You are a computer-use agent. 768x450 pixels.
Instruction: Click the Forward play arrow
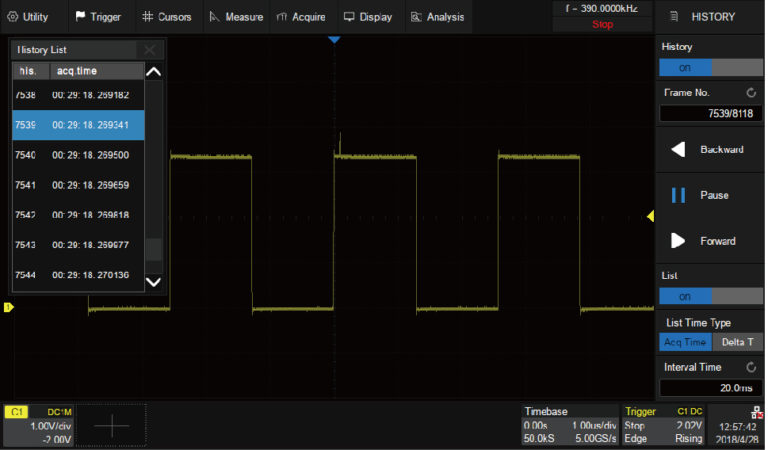click(x=678, y=241)
